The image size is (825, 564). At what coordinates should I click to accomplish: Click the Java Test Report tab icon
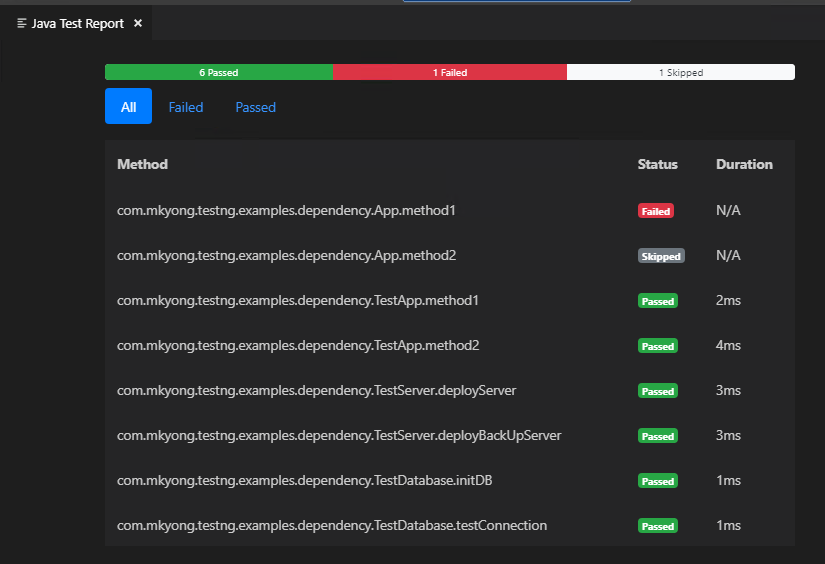pyautogui.click(x=22, y=23)
